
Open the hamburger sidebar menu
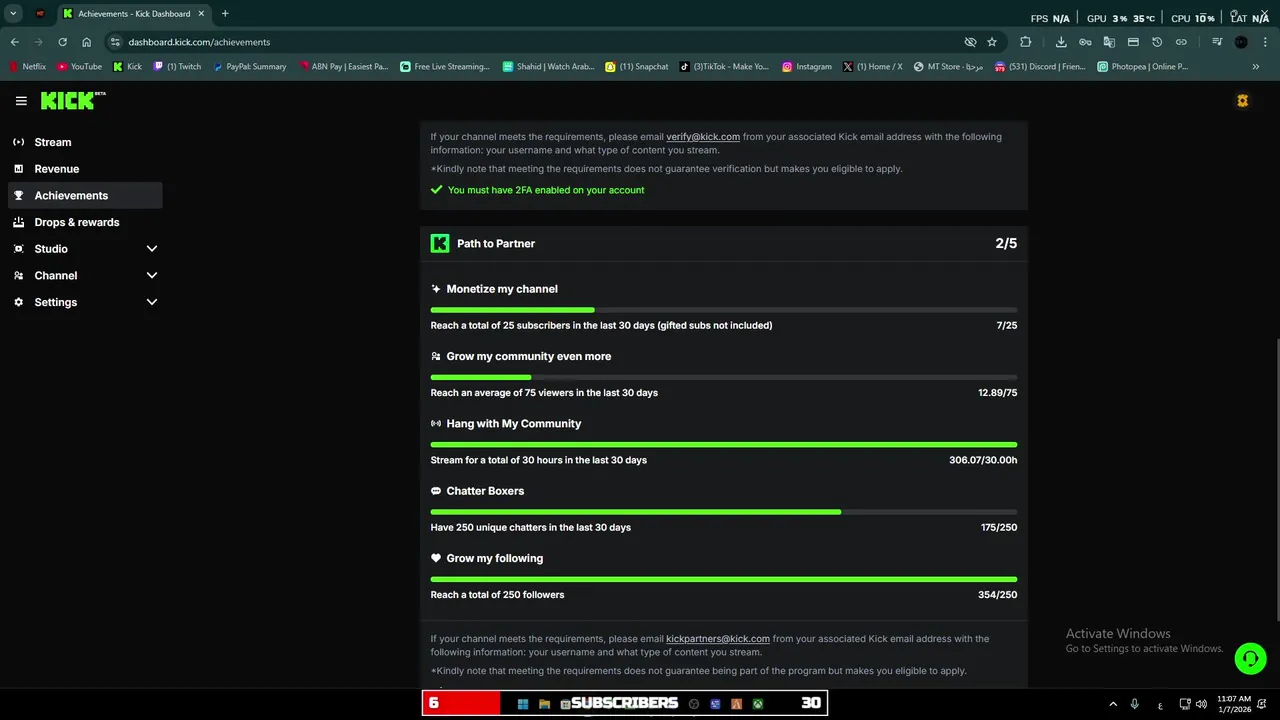pos(21,101)
